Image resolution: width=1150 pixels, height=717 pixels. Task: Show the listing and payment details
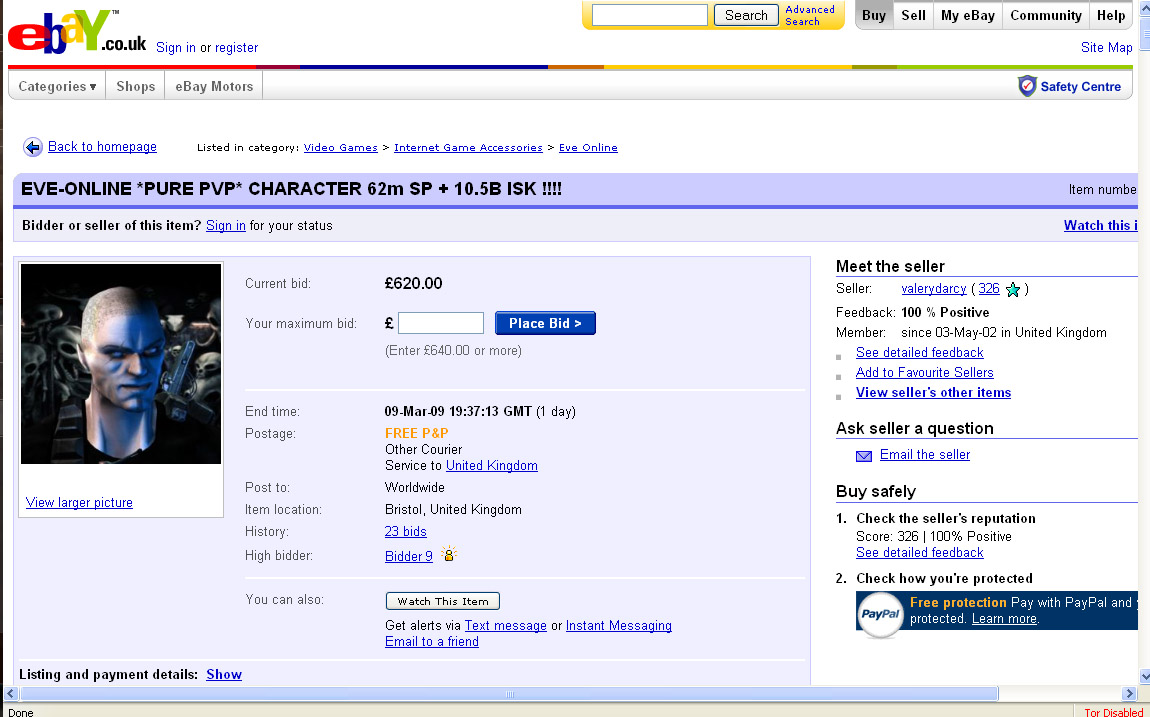pyautogui.click(x=224, y=674)
